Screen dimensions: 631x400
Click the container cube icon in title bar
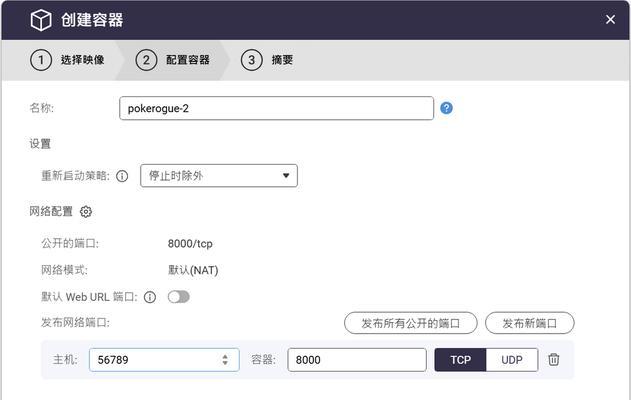pyautogui.click(x=41, y=20)
